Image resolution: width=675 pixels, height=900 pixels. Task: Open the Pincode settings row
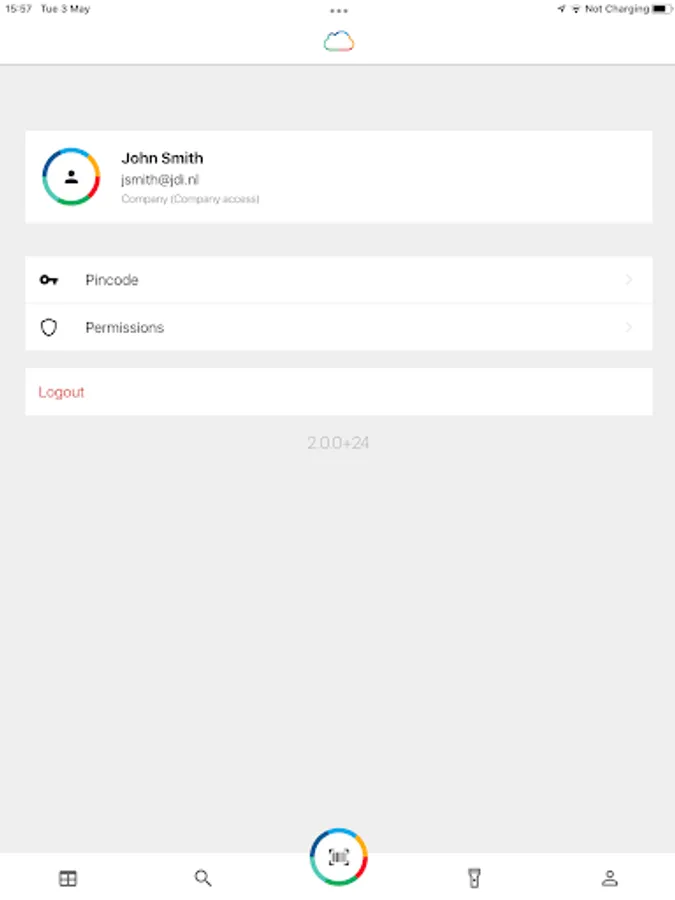339,280
